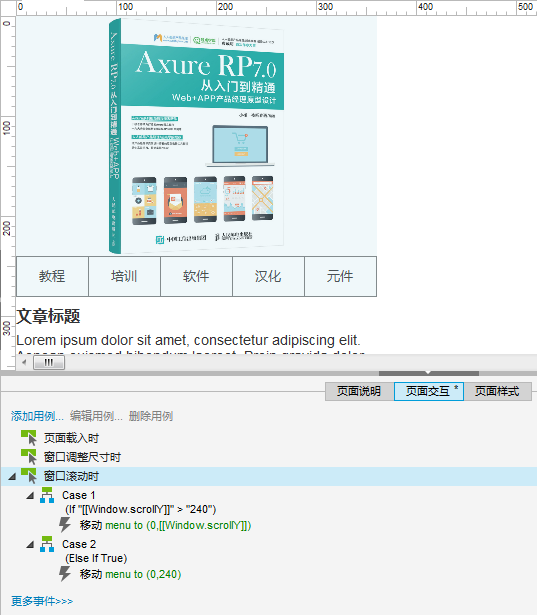This screenshot has width=537, height=615.
Task: Select the 窗口滚动时 event row
Action: pyautogui.click(x=269, y=476)
